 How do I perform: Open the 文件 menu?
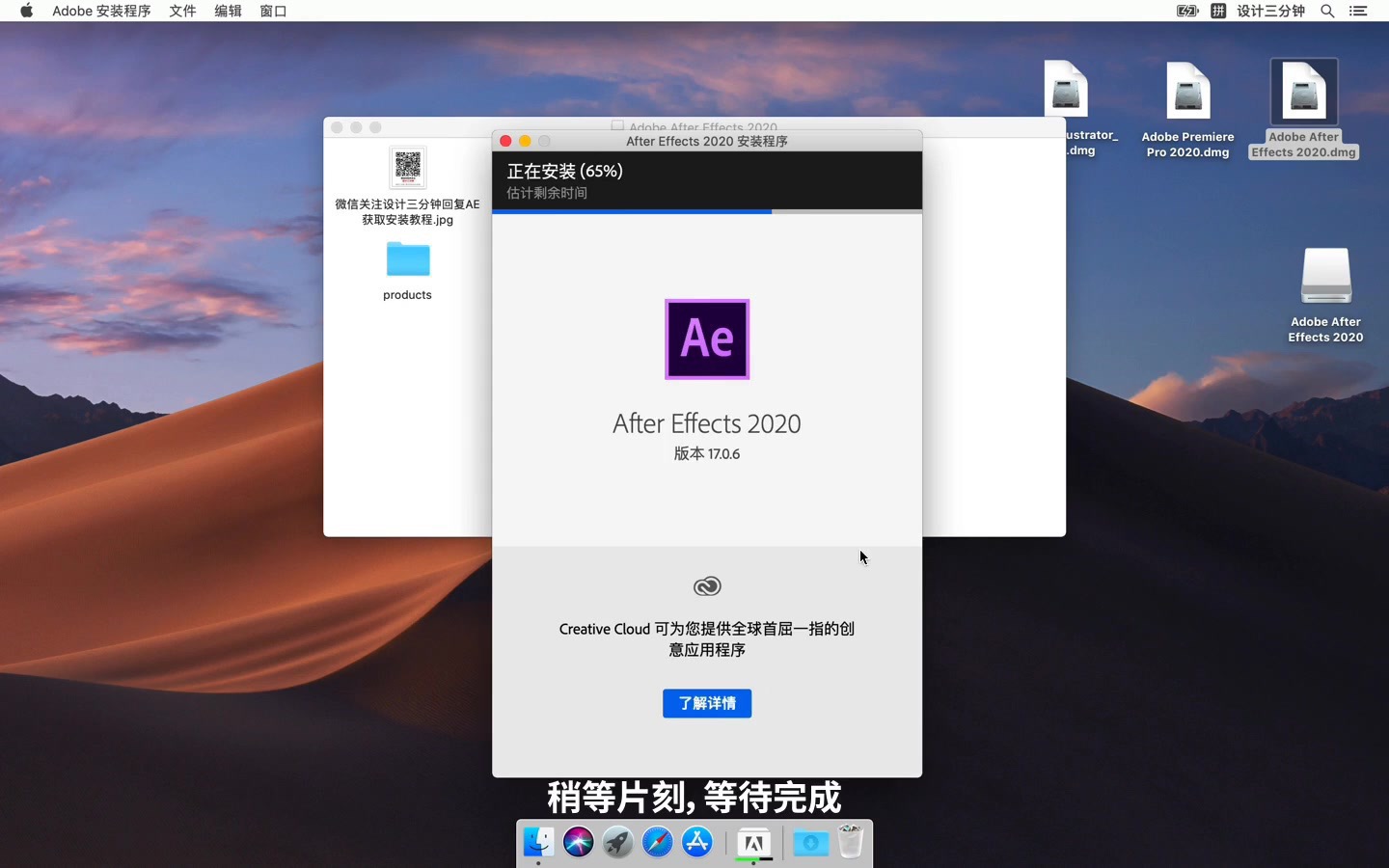pyautogui.click(x=182, y=11)
